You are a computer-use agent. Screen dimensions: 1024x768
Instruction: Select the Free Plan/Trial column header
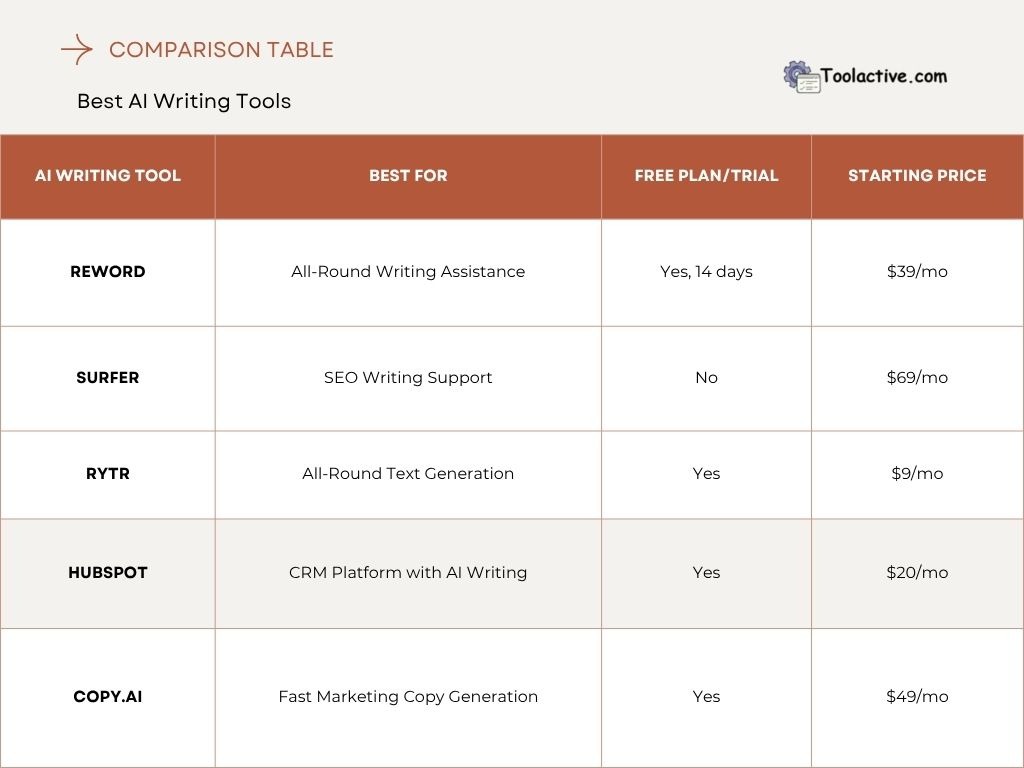[x=706, y=176]
